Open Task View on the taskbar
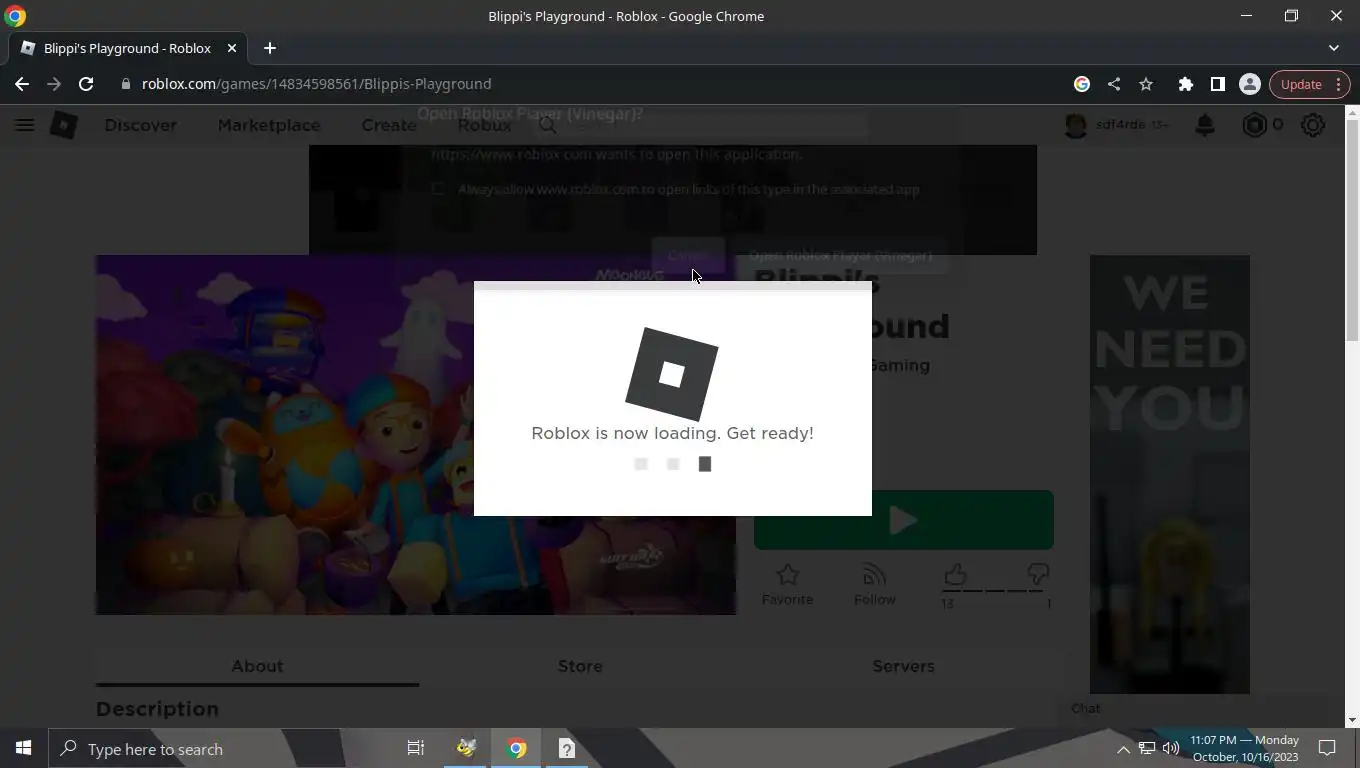1360x768 pixels. click(x=416, y=749)
